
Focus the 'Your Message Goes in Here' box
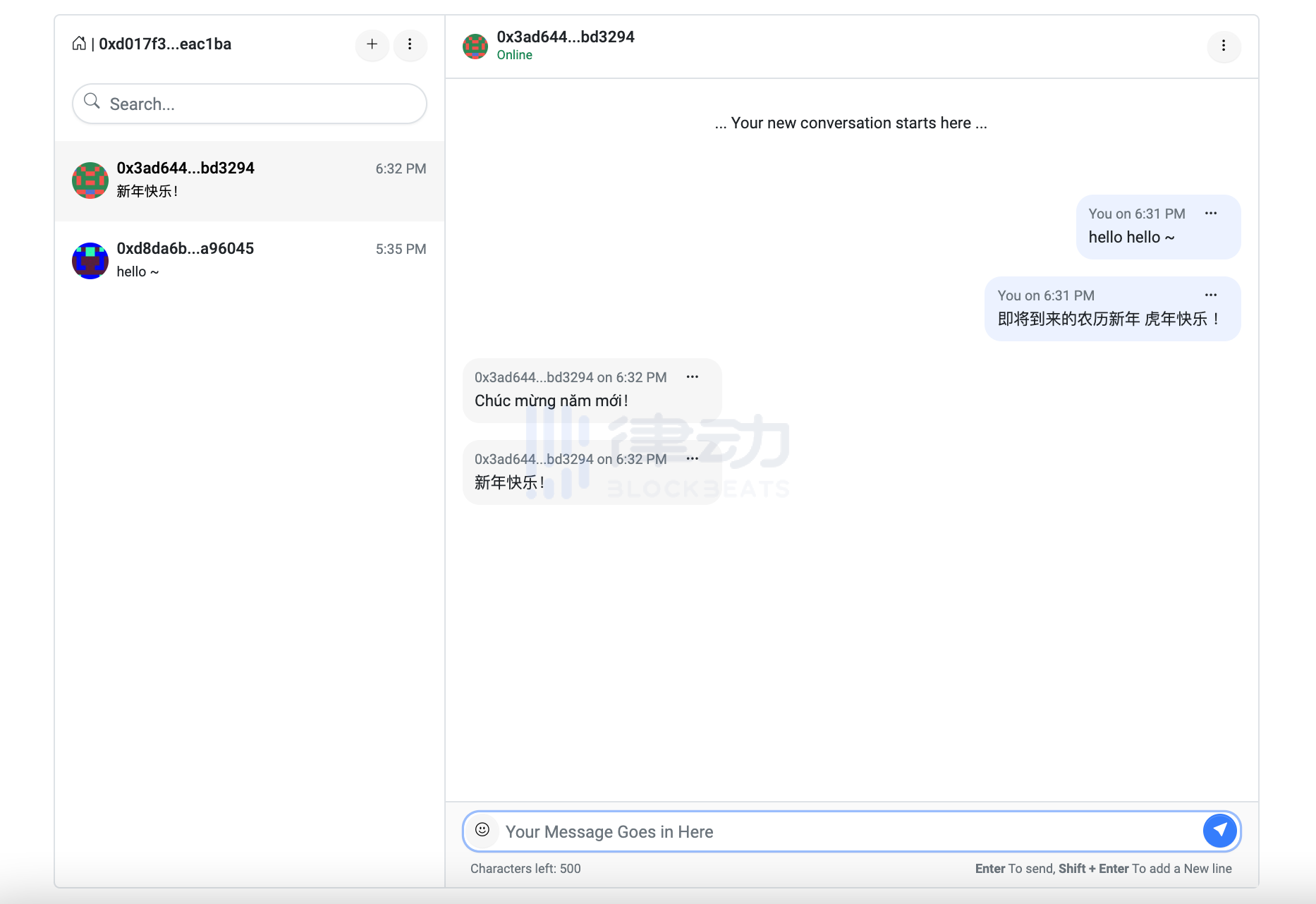coord(846,832)
